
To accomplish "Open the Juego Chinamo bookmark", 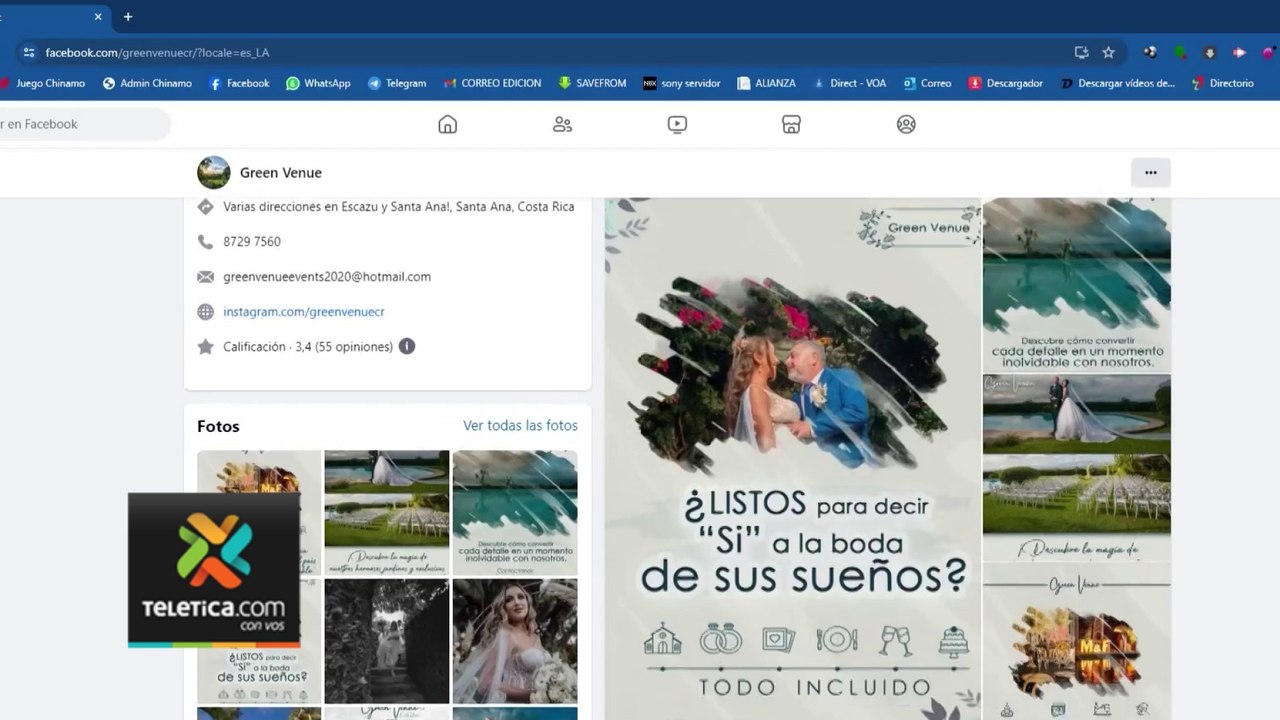I will pos(43,84).
